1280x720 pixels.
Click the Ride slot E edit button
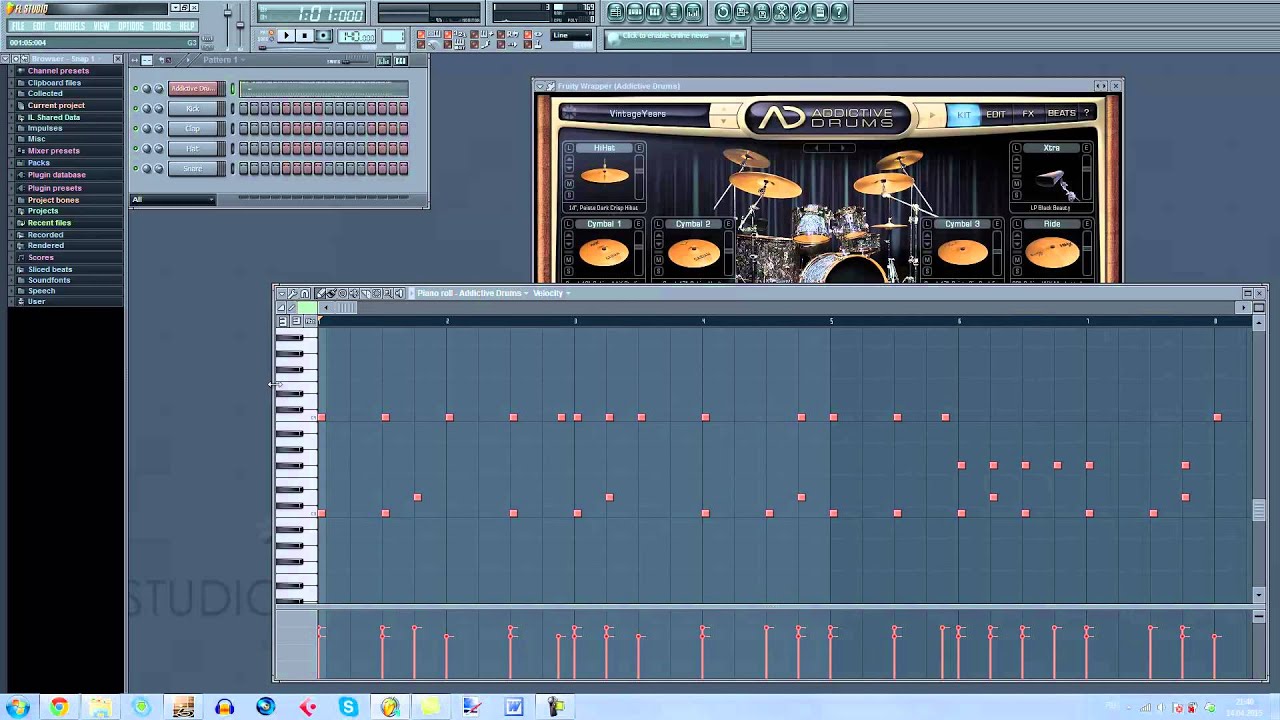tap(1087, 223)
